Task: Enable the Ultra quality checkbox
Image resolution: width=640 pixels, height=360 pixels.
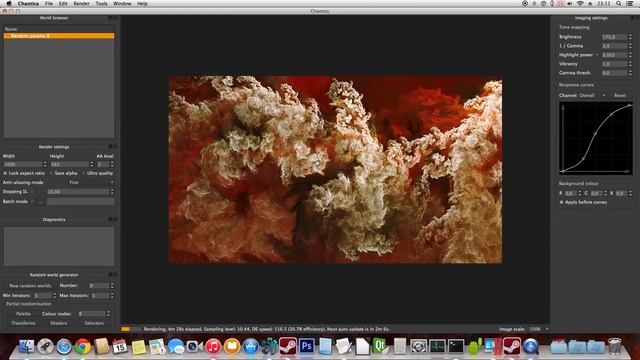Action: pos(83,173)
